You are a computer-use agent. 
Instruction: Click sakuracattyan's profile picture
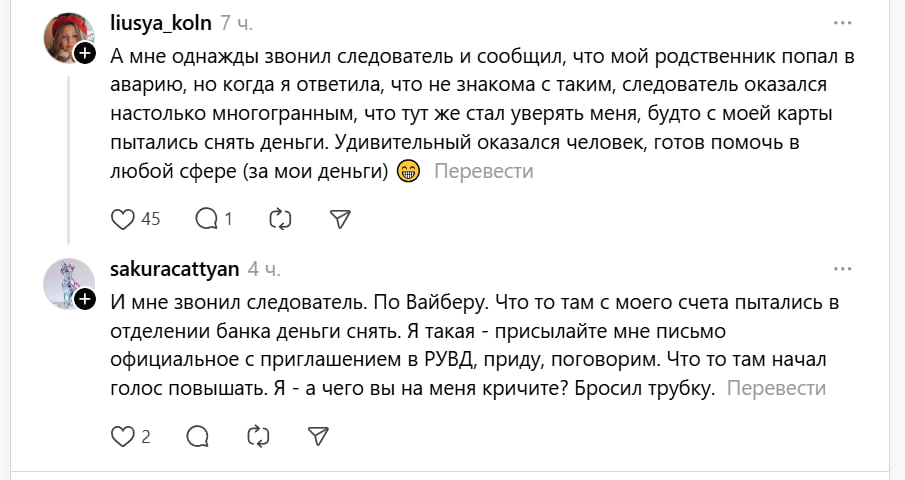click(x=68, y=284)
